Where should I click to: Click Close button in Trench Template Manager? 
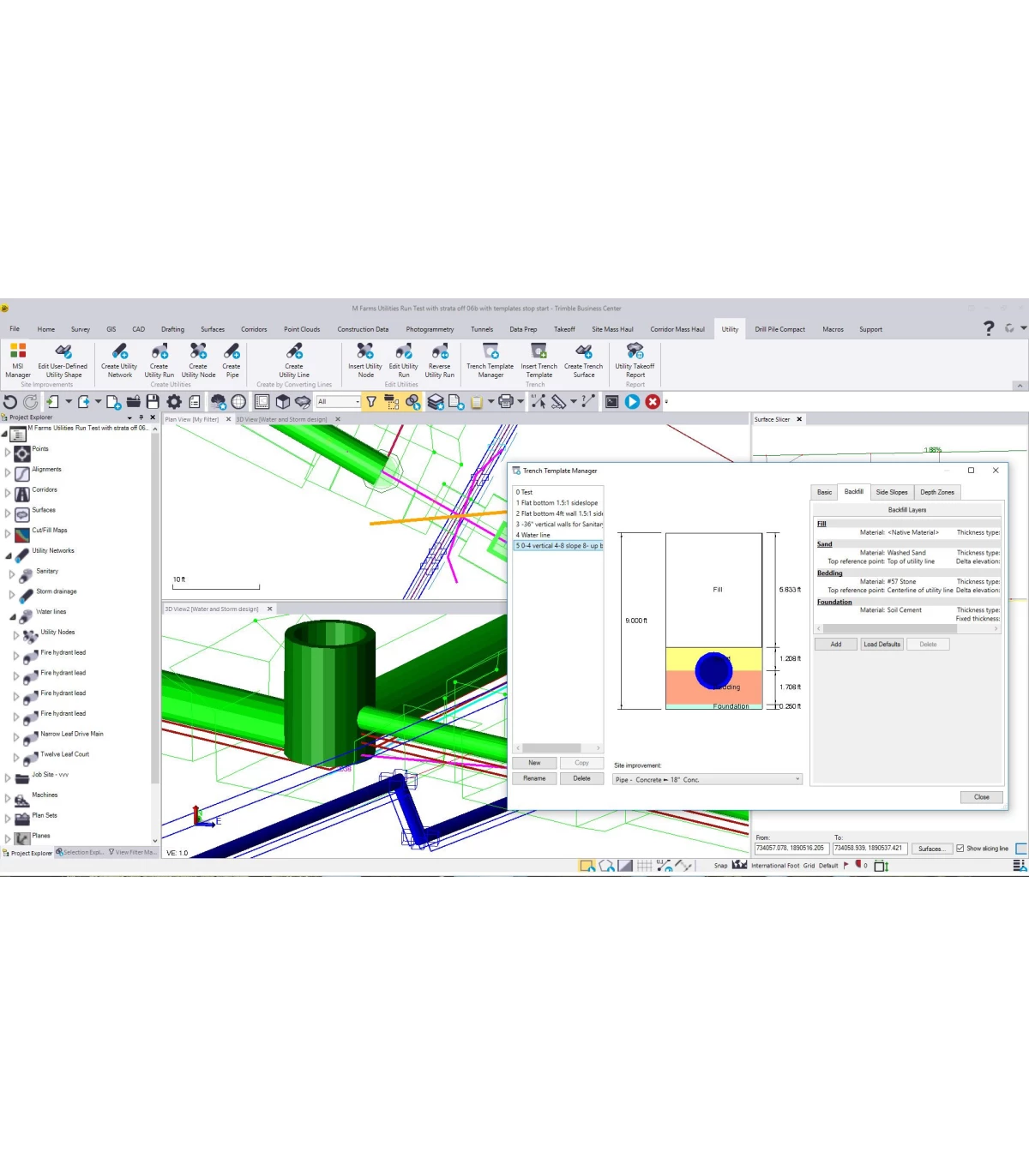982,797
